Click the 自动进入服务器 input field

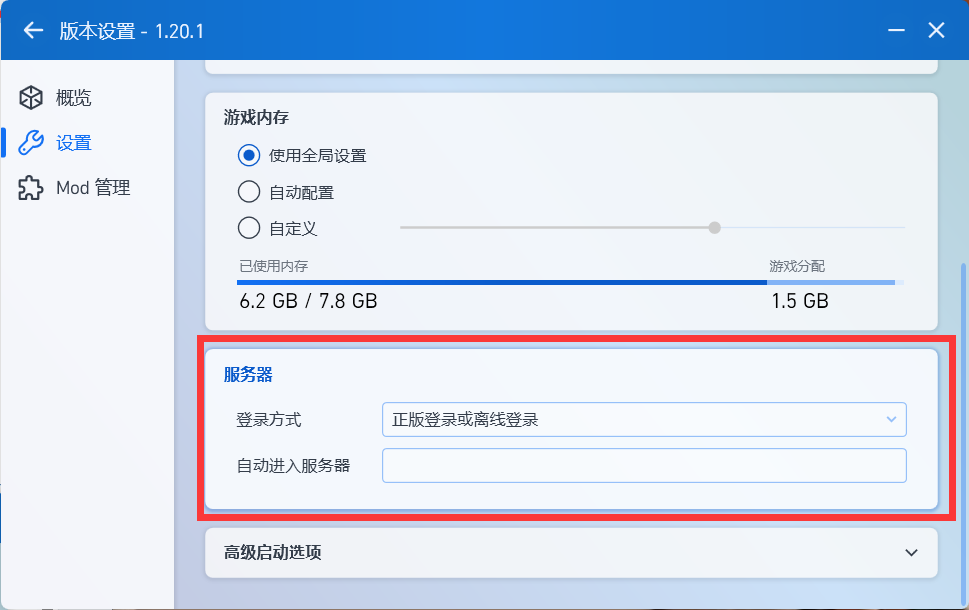[644, 465]
